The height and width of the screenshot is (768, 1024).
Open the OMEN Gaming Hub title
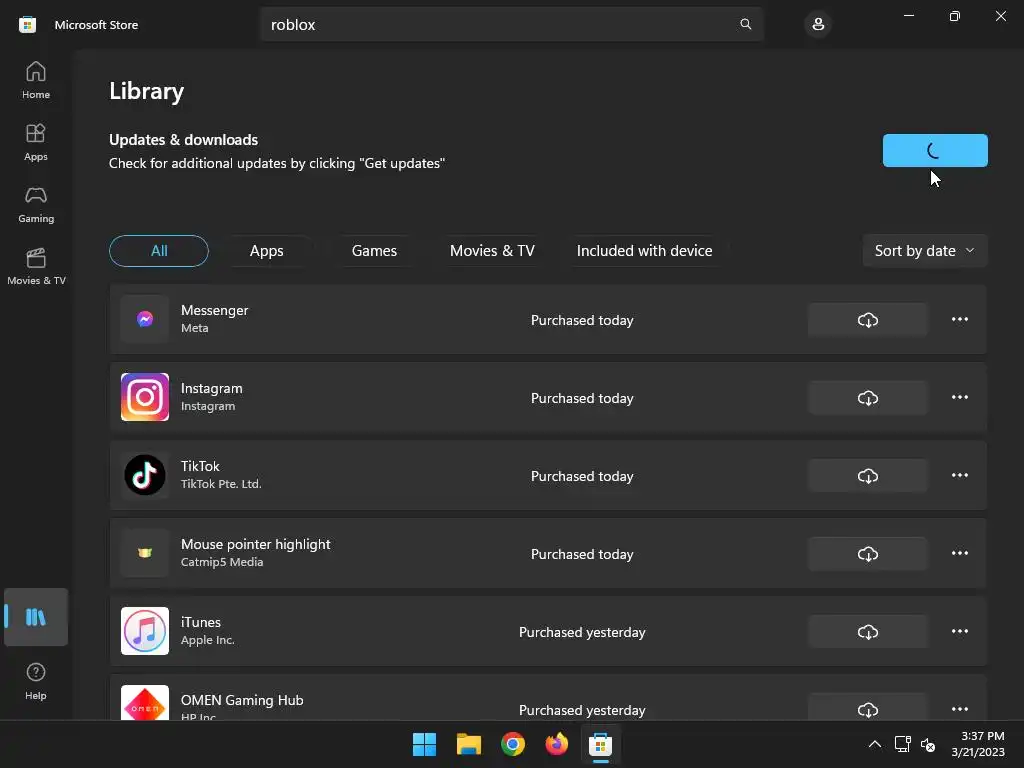pos(242,700)
